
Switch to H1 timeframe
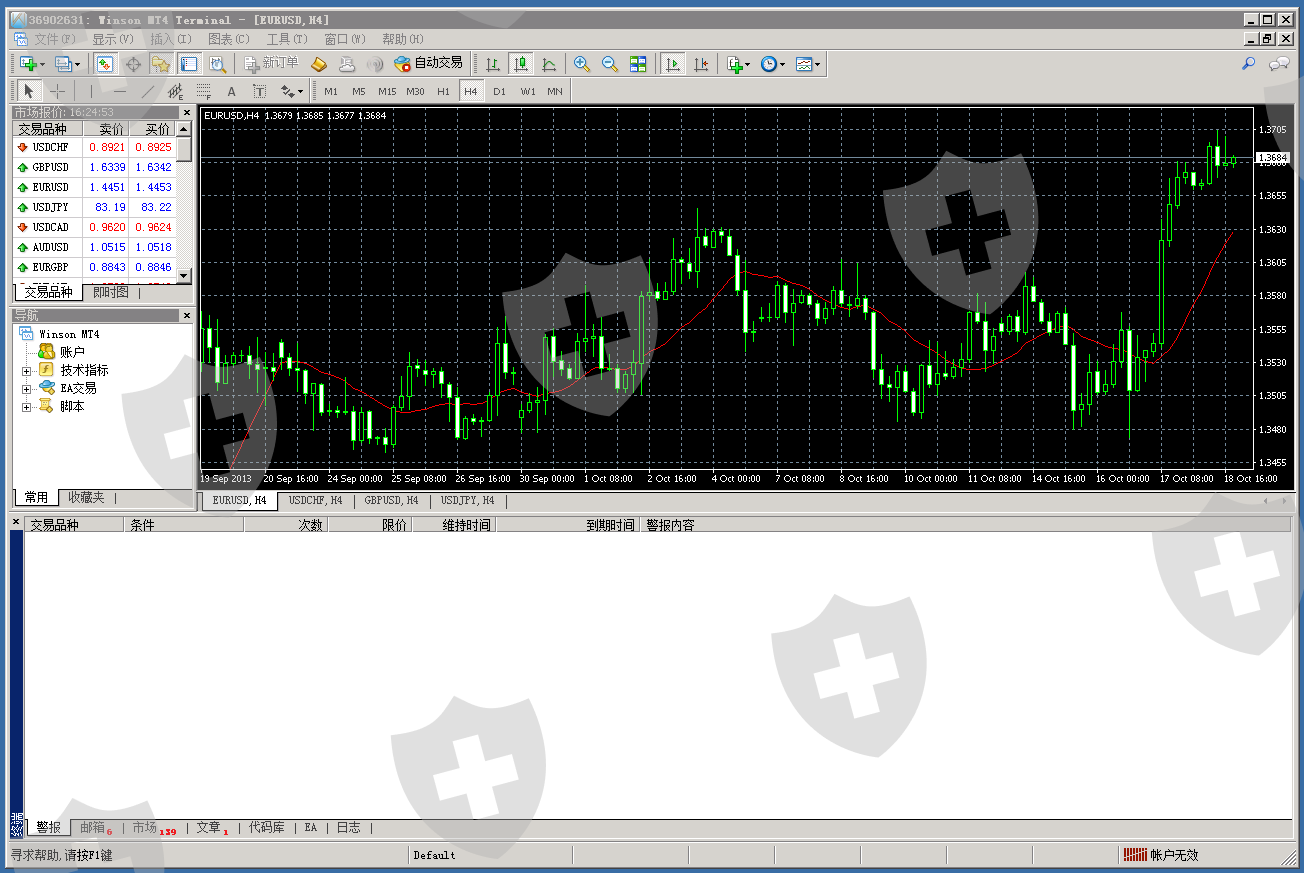point(443,91)
